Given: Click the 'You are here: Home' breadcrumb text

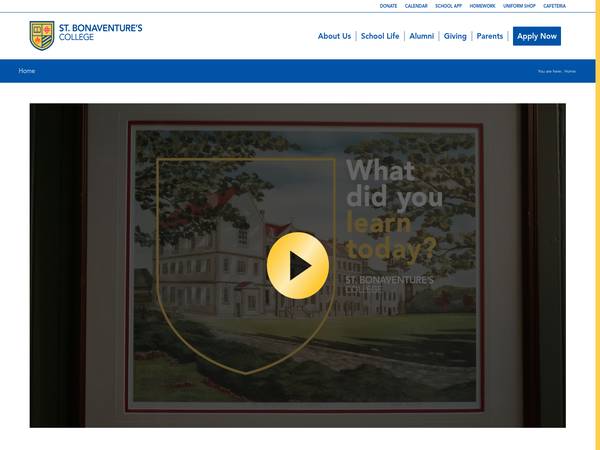Looking at the screenshot, I should coord(556,71).
